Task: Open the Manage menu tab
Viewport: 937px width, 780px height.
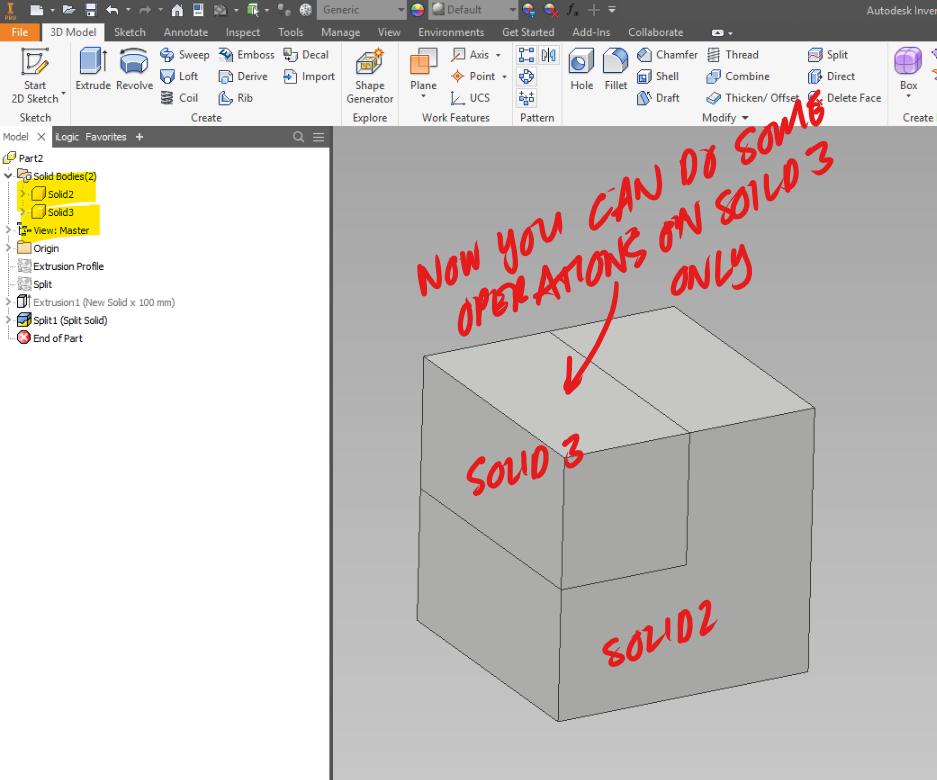Action: (340, 31)
